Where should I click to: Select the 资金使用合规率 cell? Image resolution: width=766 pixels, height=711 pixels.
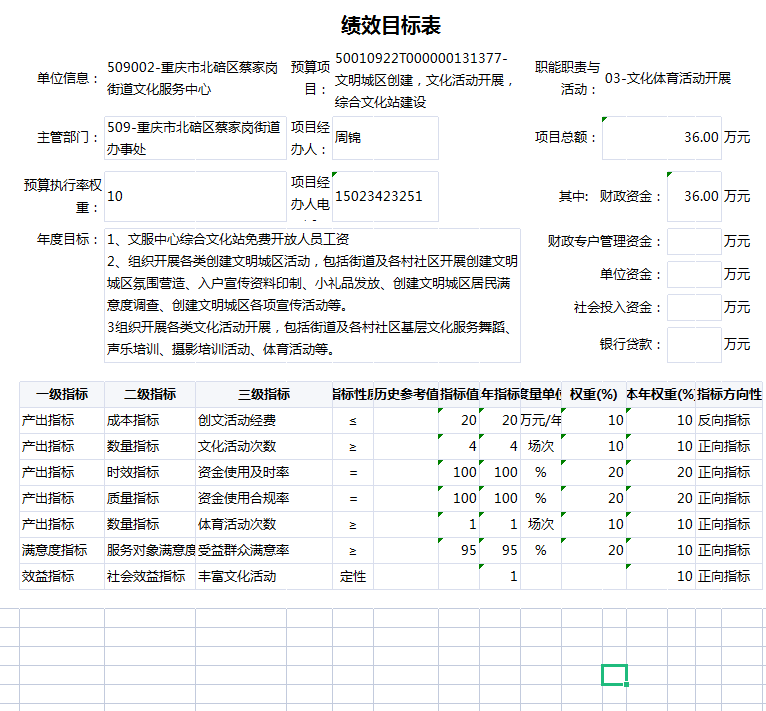pos(264,498)
